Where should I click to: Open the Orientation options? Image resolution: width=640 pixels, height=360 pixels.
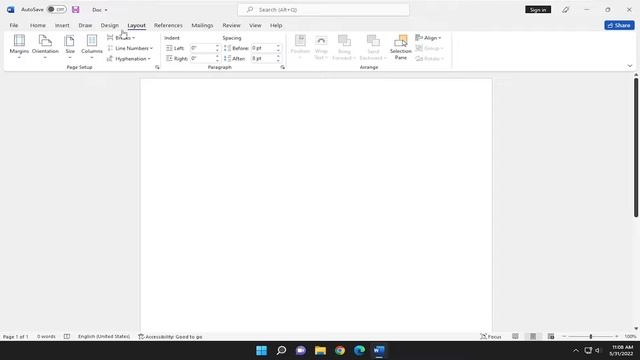click(x=45, y=46)
